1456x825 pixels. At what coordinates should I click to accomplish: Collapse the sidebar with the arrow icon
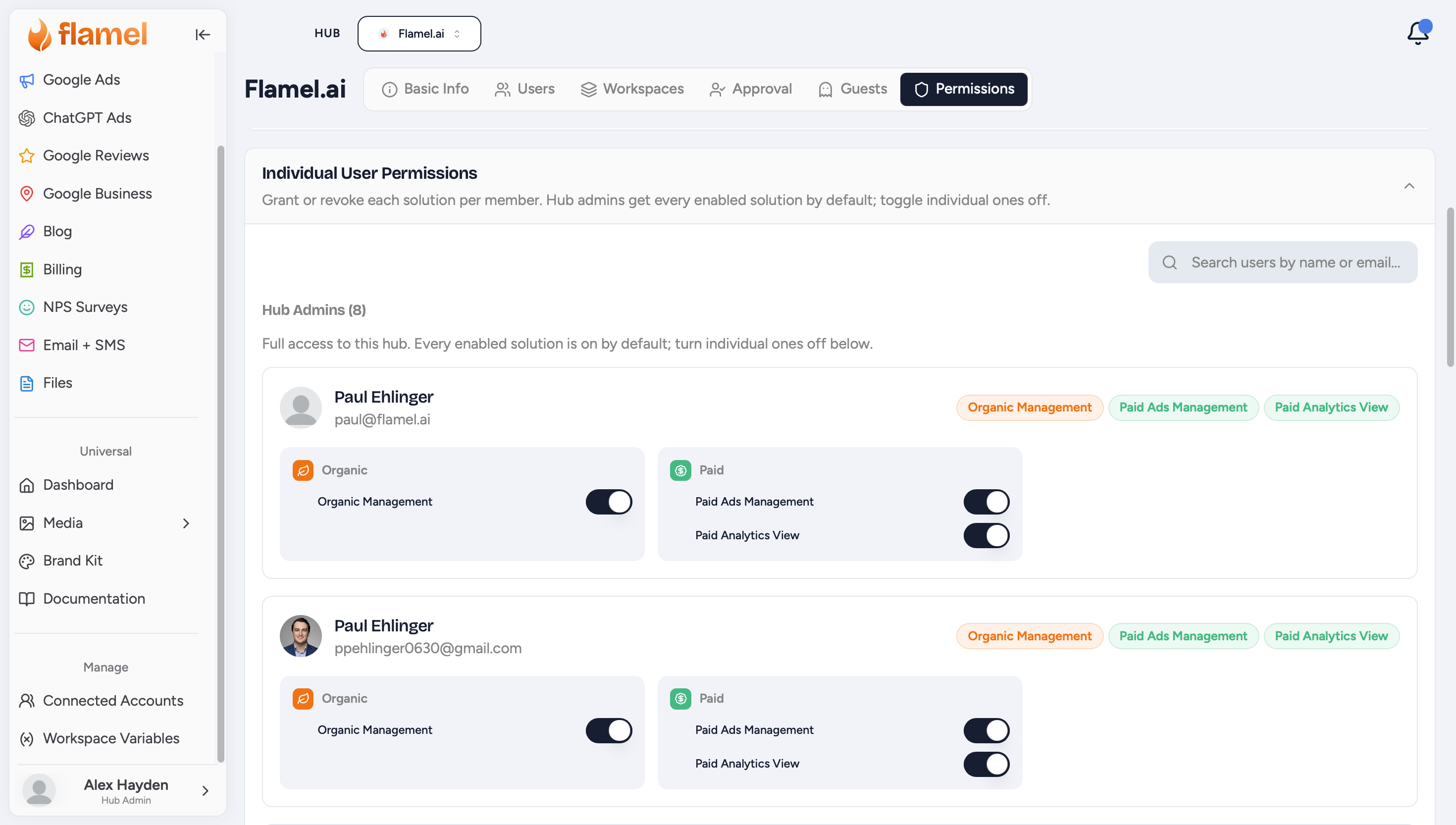point(202,35)
